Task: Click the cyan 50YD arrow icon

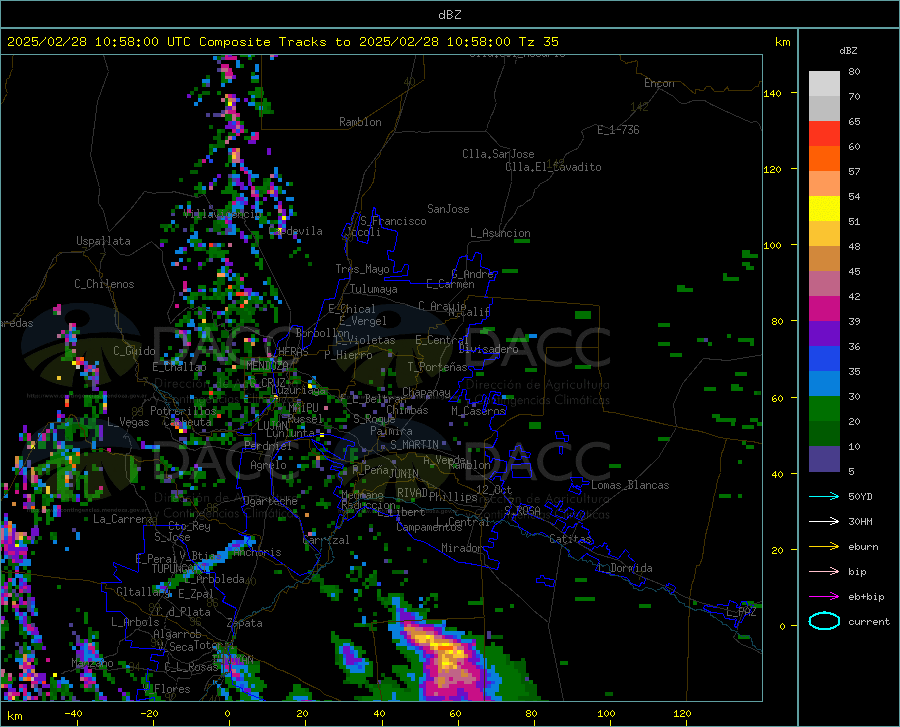Action: point(824,496)
